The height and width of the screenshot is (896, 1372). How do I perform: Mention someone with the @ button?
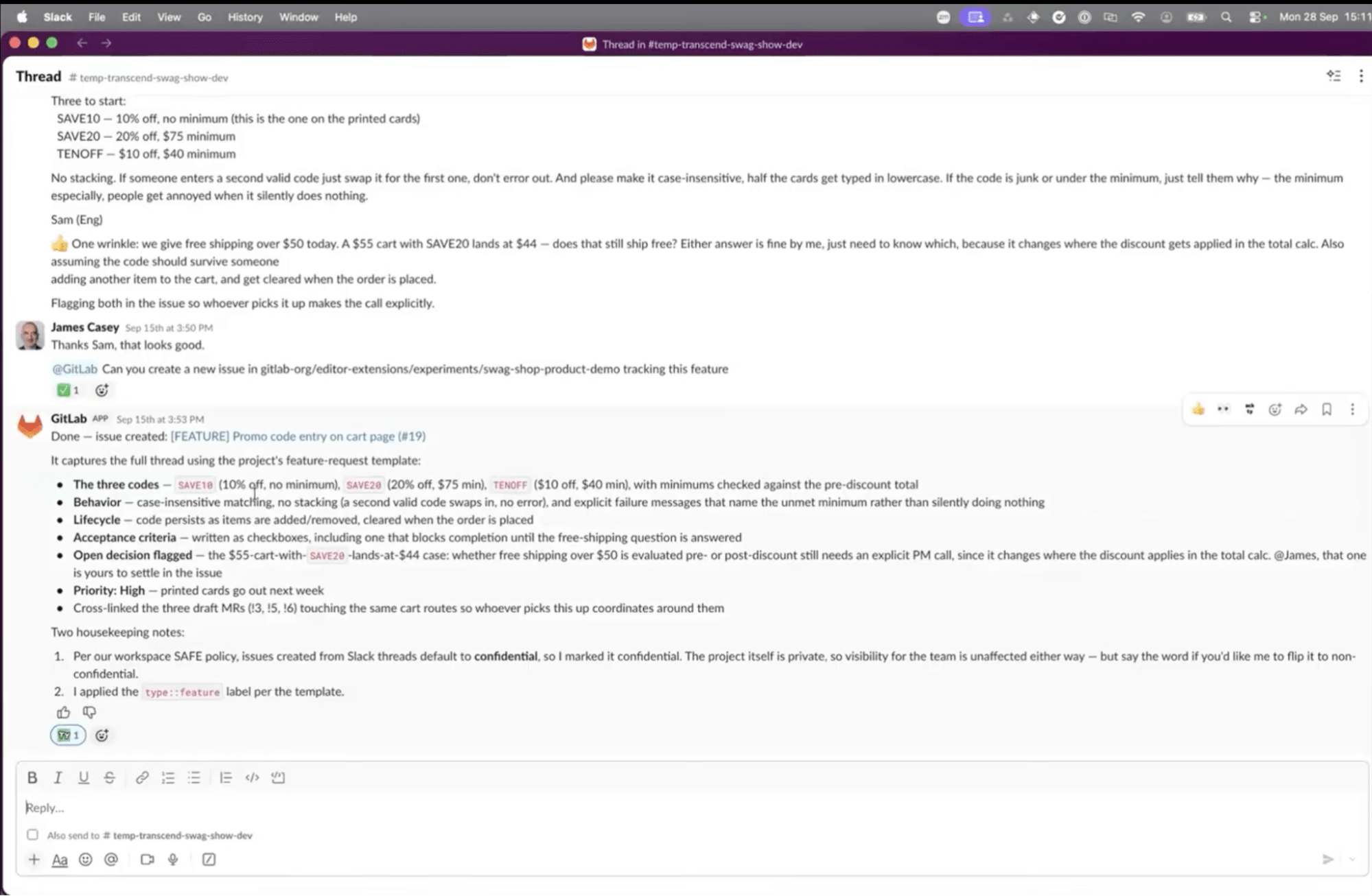point(111,860)
